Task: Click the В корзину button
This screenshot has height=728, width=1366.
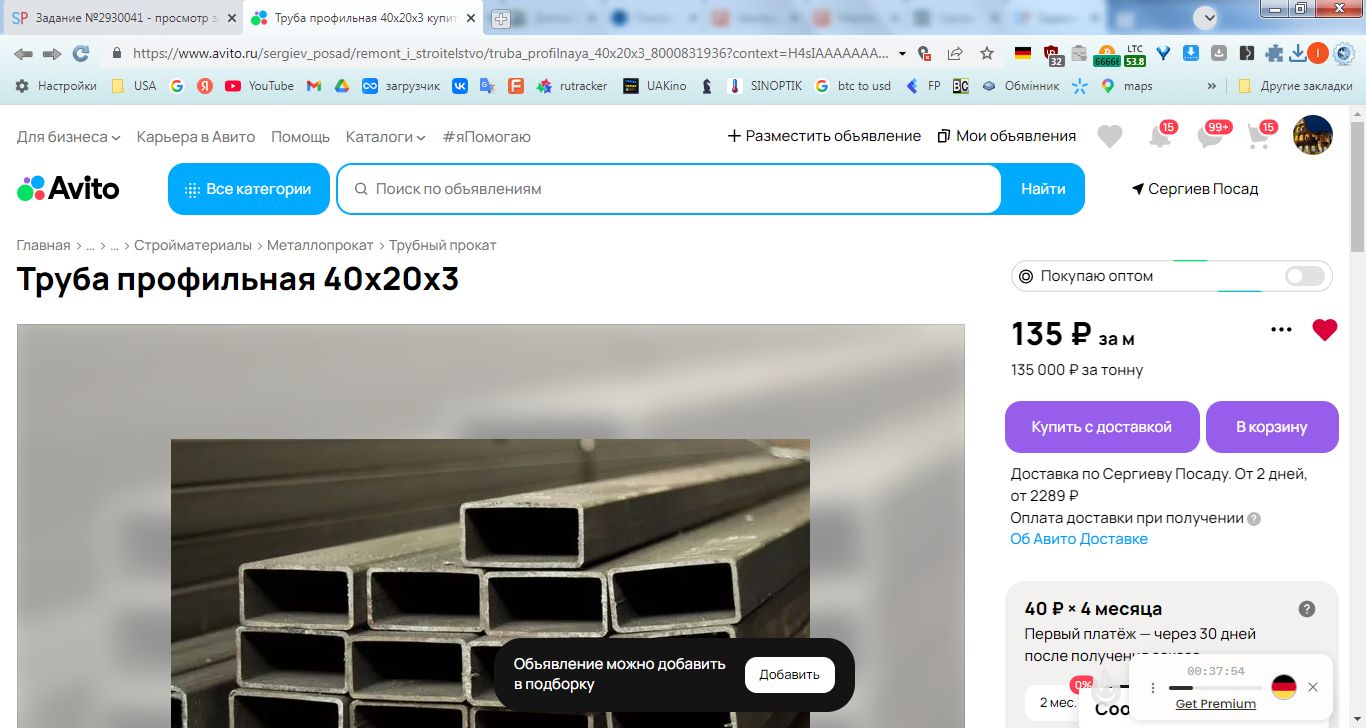Action: click(1271, 427)
